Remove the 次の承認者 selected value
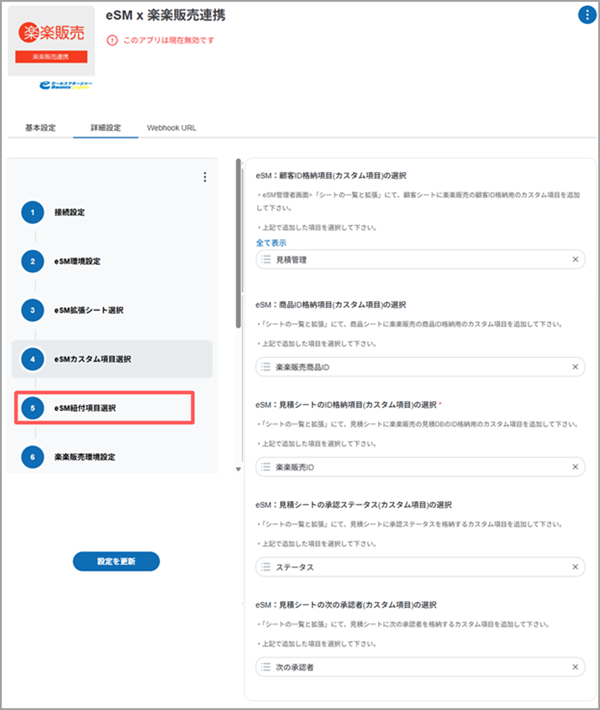This screenshot has height=710, width=600. pyautogui.click(x=575, y=667)
